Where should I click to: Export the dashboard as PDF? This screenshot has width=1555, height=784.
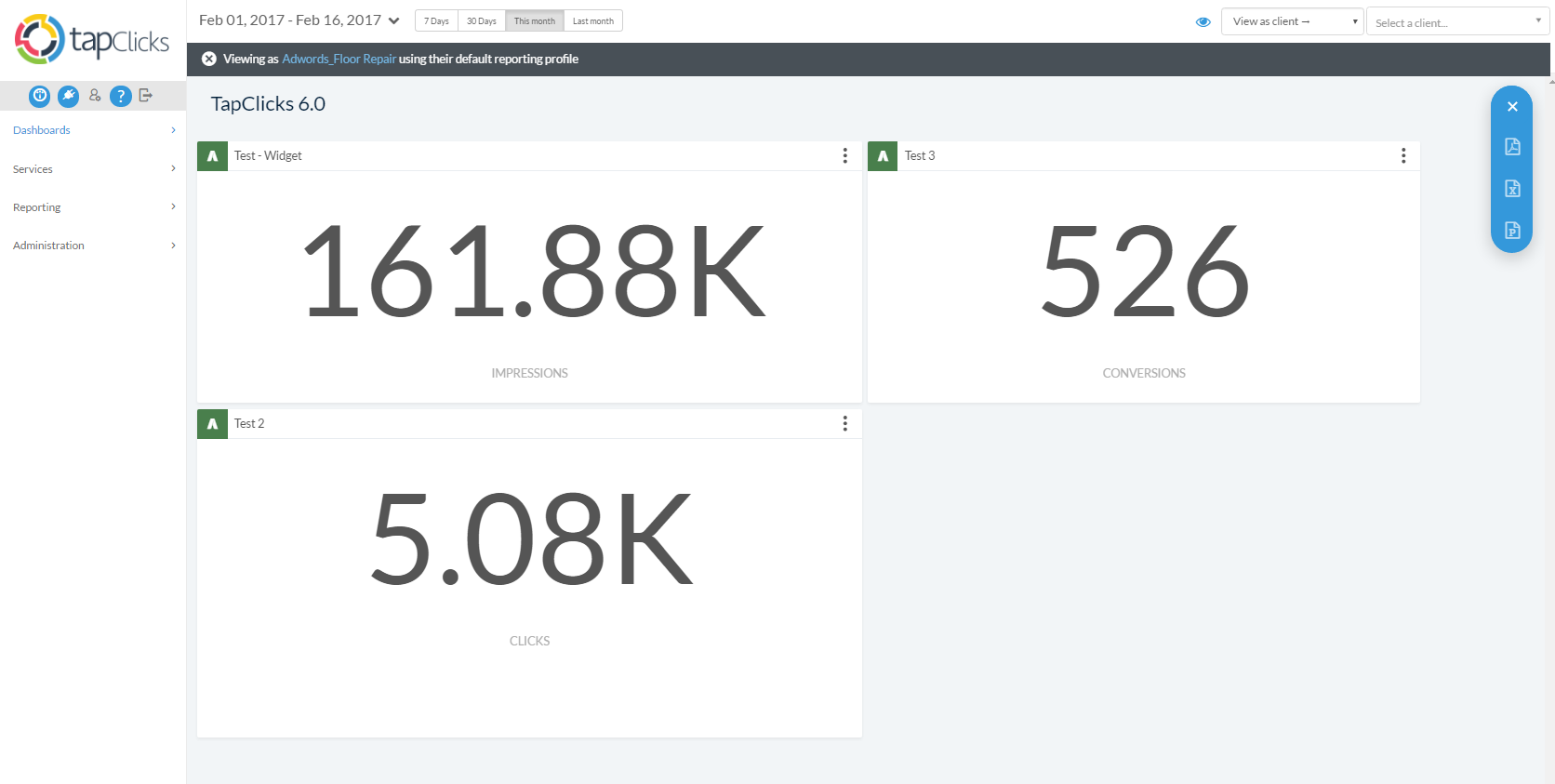point(1512,146)
